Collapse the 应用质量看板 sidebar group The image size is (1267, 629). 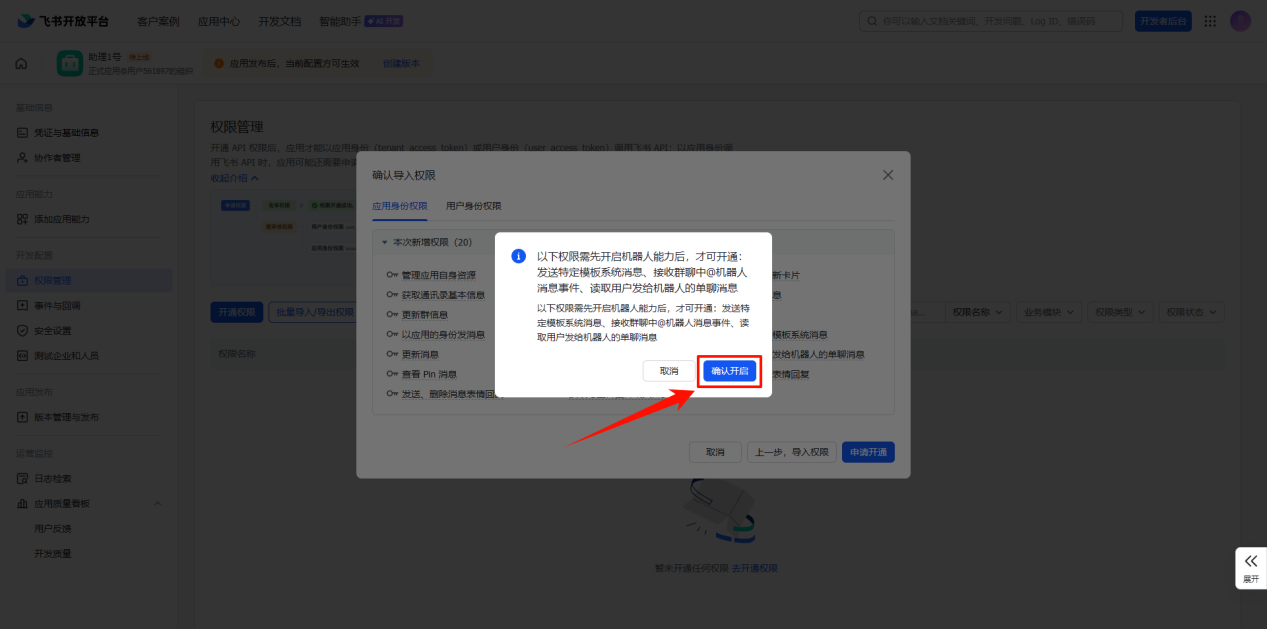157,503
